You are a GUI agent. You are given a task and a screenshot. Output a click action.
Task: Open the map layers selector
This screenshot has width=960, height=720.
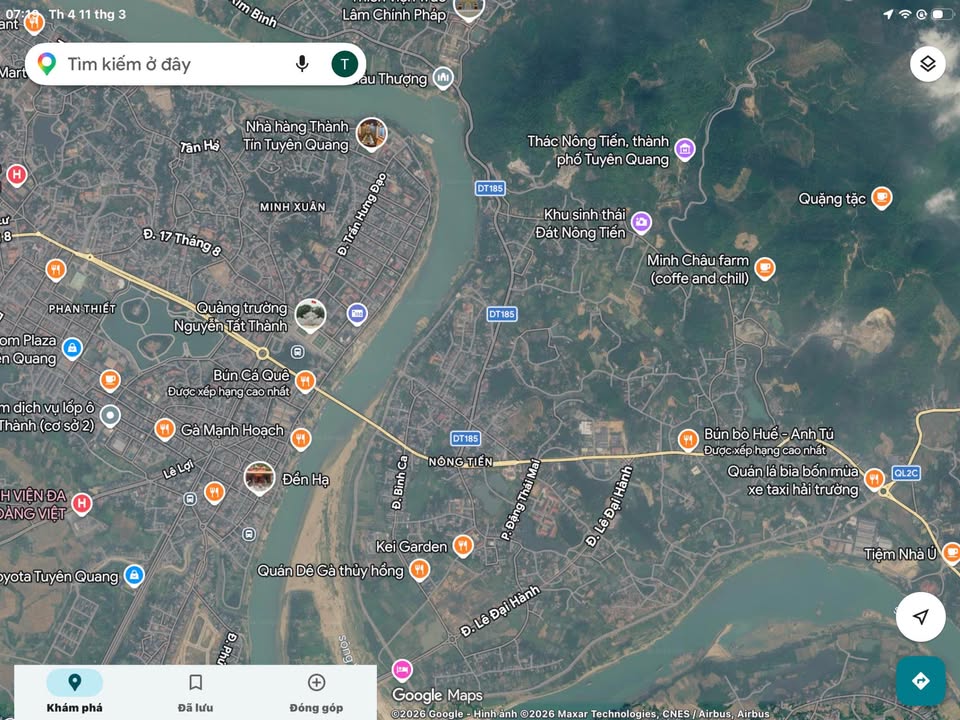[927, 64]
